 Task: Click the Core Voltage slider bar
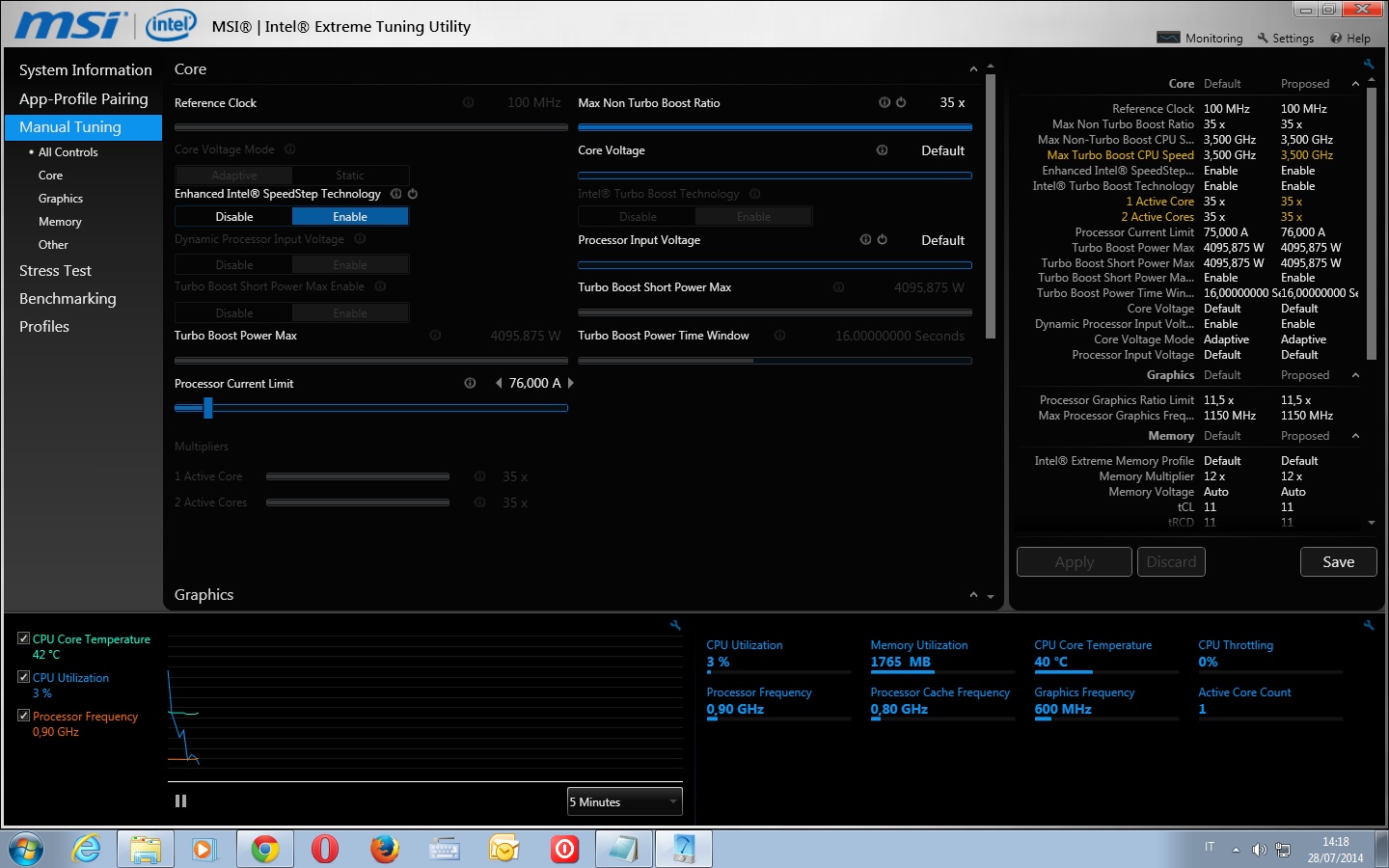tap(775, 176)
